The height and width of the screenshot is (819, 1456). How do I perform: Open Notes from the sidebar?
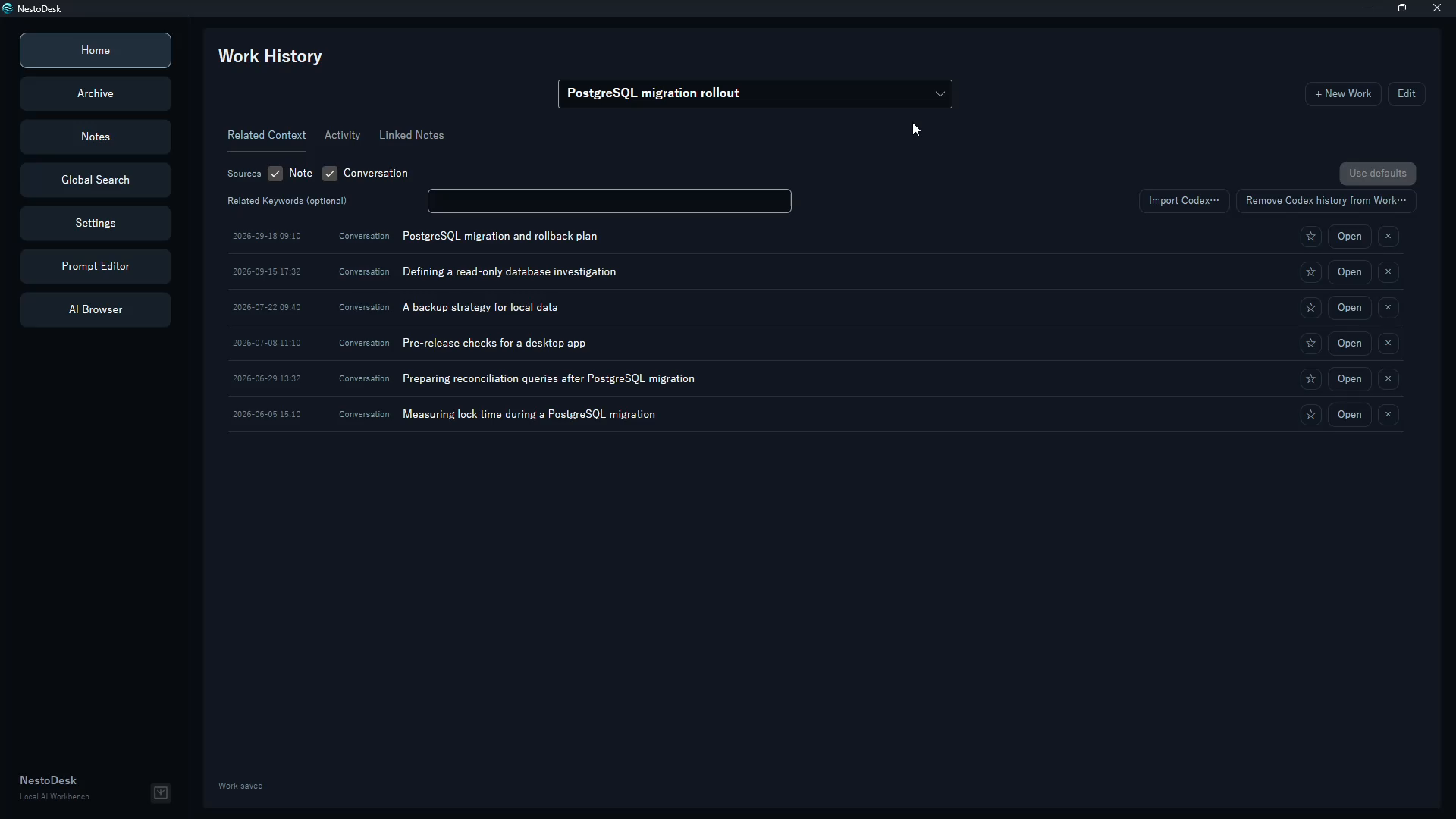(96, 137)
